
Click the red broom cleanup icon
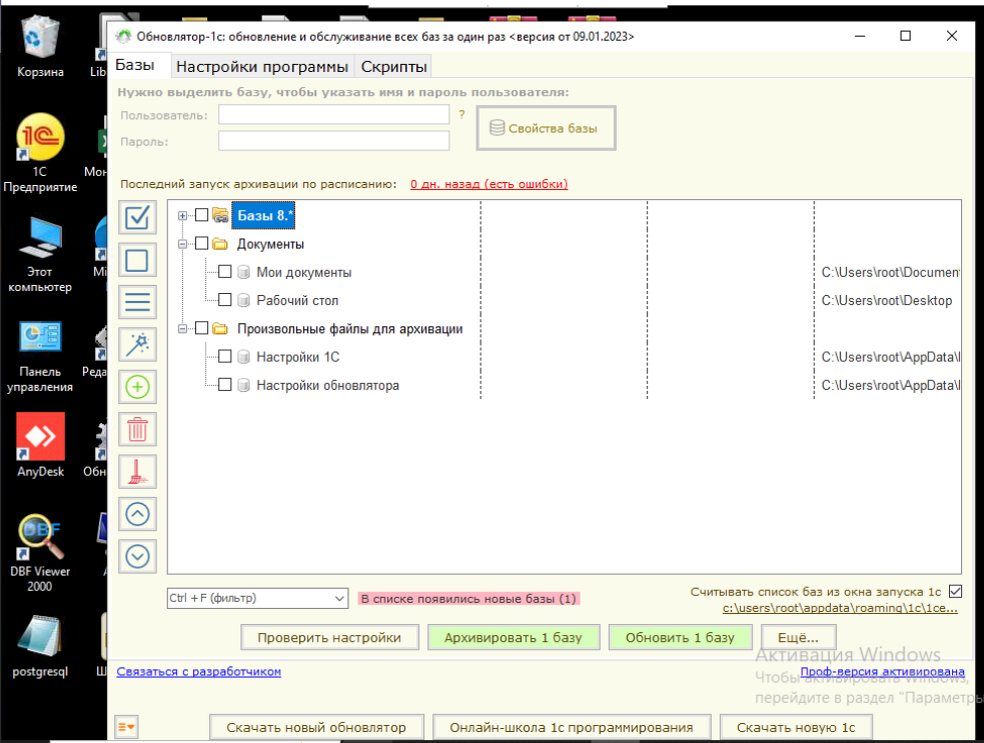tap(137, 471)
